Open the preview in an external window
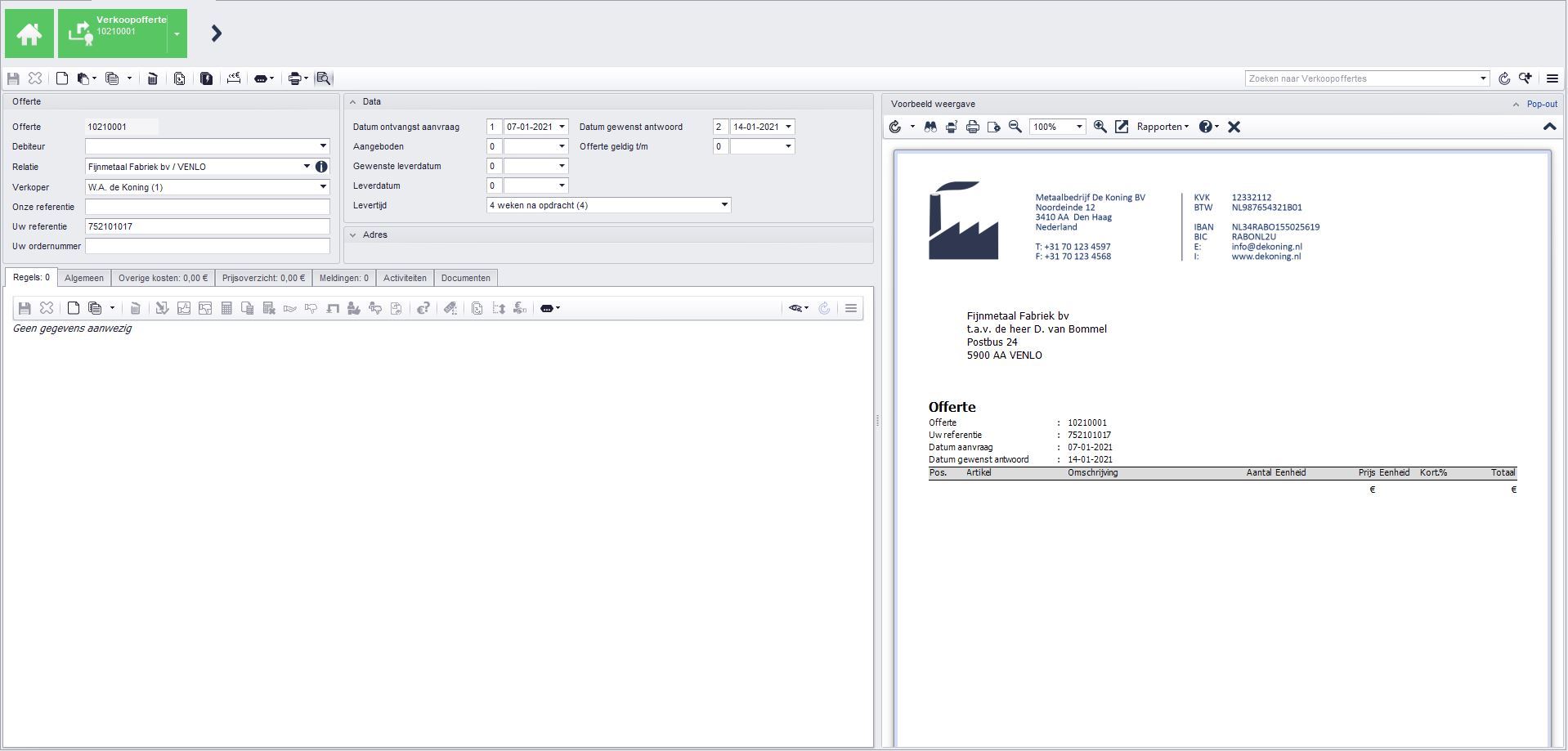Viewport: 1568px width, 751px height. (x=1122, y=127)
